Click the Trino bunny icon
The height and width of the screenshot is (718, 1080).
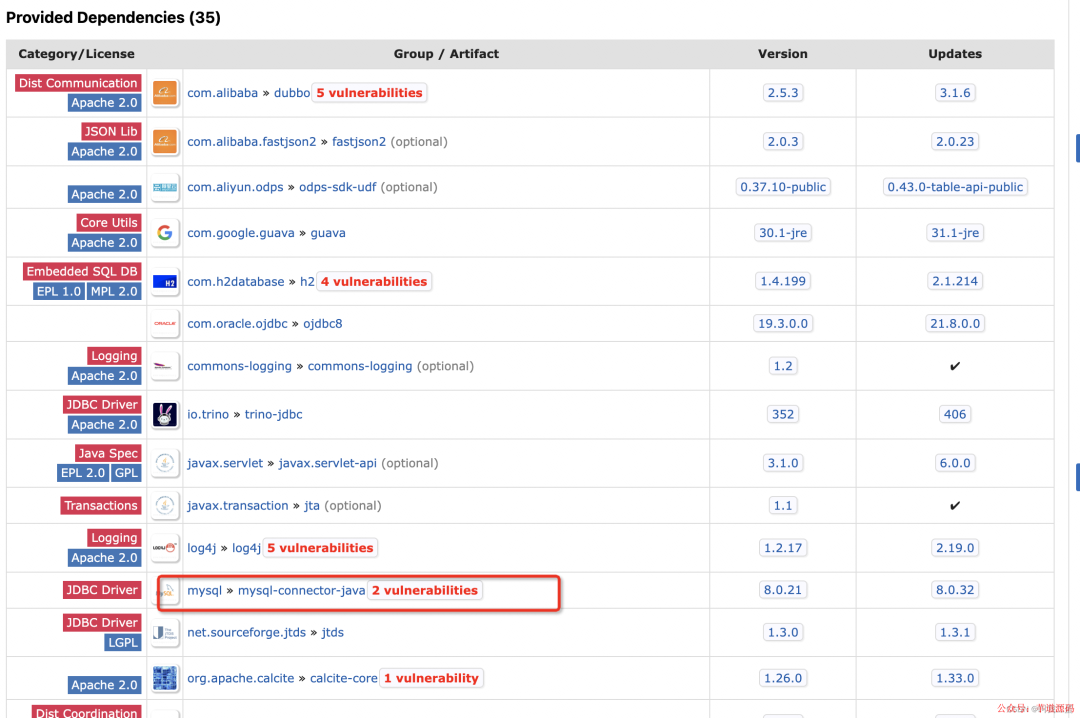tap(165, 414)
